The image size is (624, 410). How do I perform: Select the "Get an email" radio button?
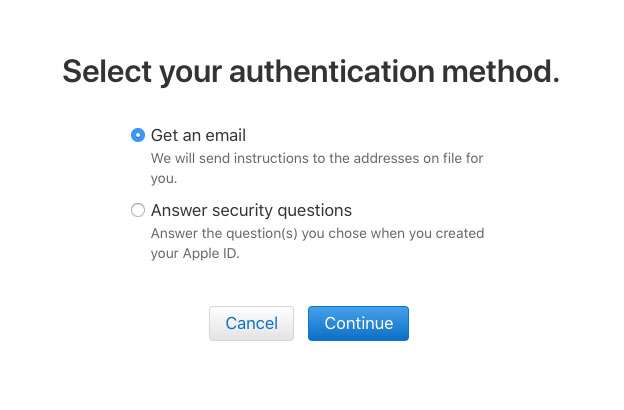pos(137,135)
